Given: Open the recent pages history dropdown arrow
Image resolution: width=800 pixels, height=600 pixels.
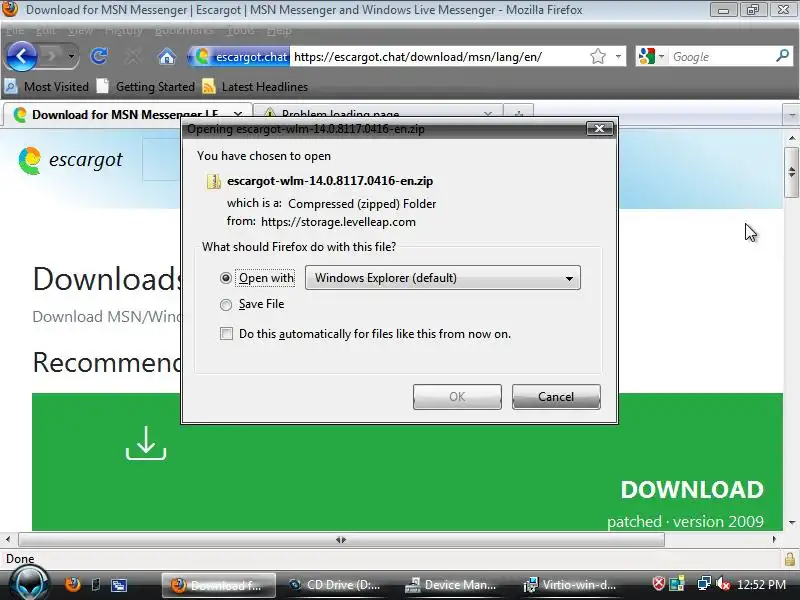Looking at the screenshot, I should tap(71, 56).
